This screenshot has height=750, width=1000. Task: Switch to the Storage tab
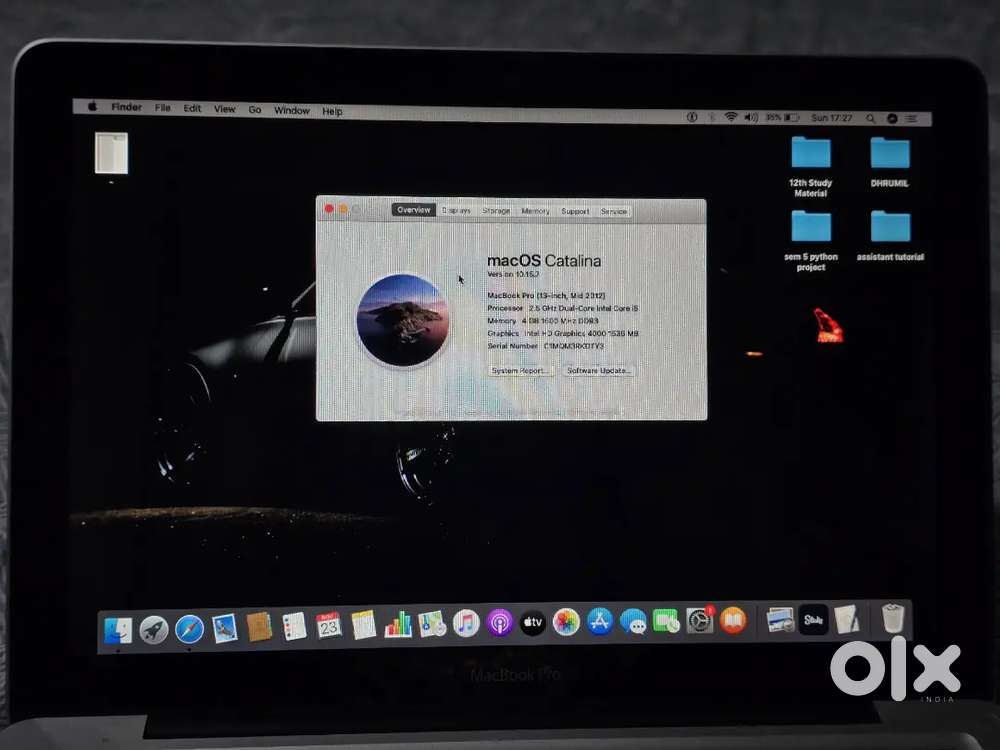pyautogui.click(x=496, y=211)
